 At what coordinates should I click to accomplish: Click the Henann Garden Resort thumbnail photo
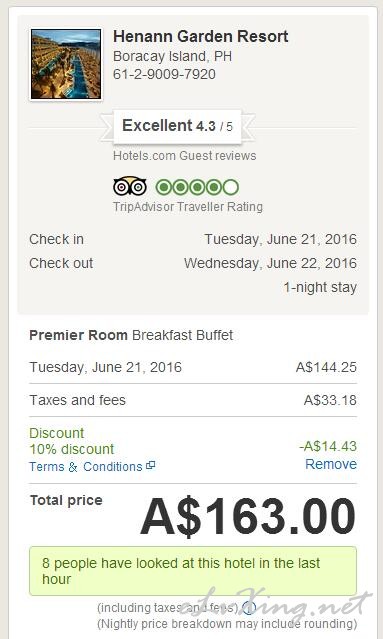coord(66,64)
